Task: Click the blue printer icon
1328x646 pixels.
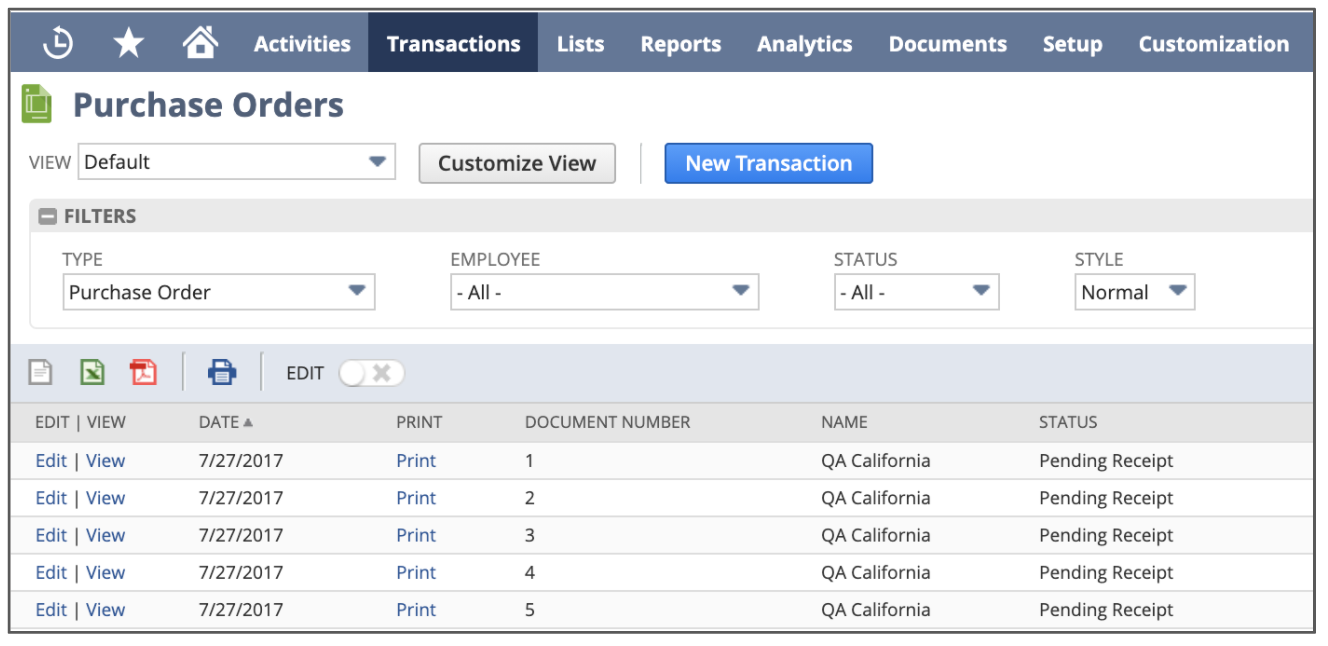Action: (221, 373)
